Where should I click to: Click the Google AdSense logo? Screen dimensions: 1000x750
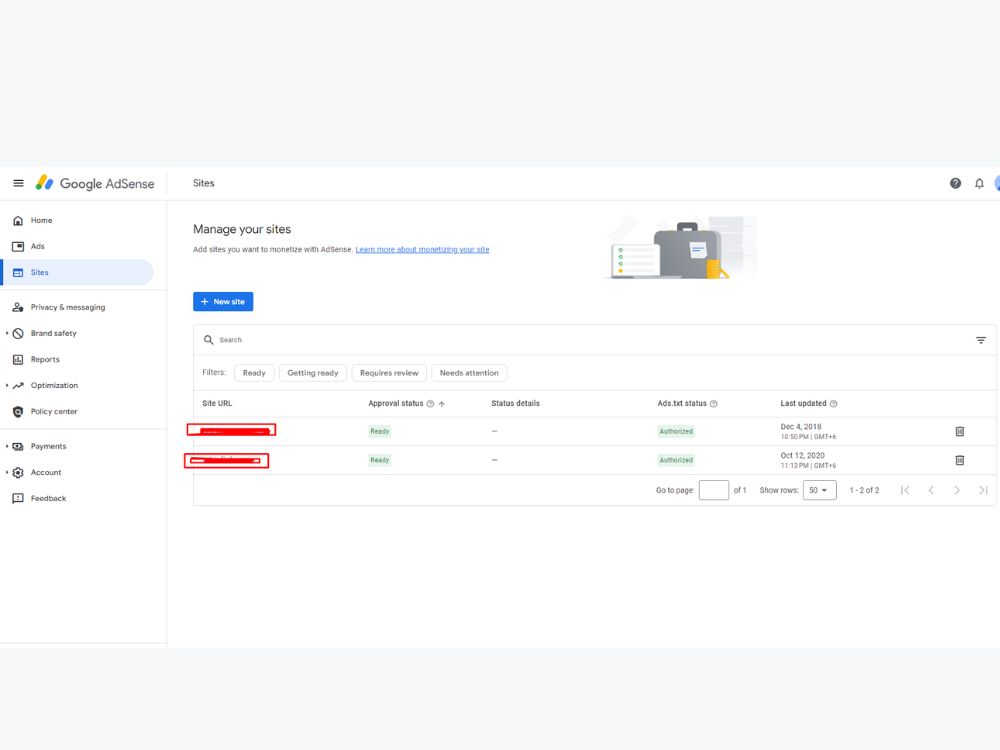(x=94, y=183)
